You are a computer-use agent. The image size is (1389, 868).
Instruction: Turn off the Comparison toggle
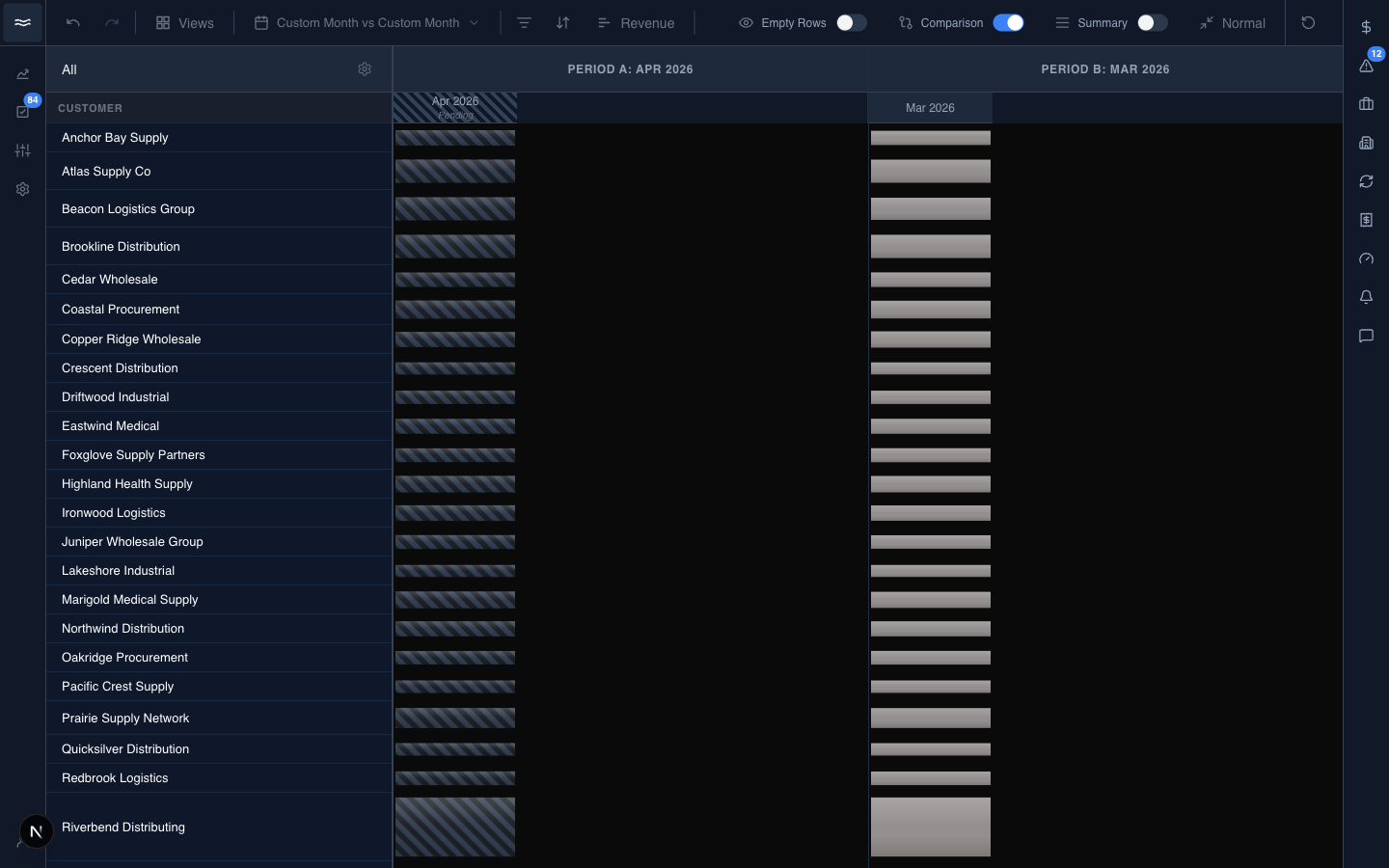point(1008,22)
